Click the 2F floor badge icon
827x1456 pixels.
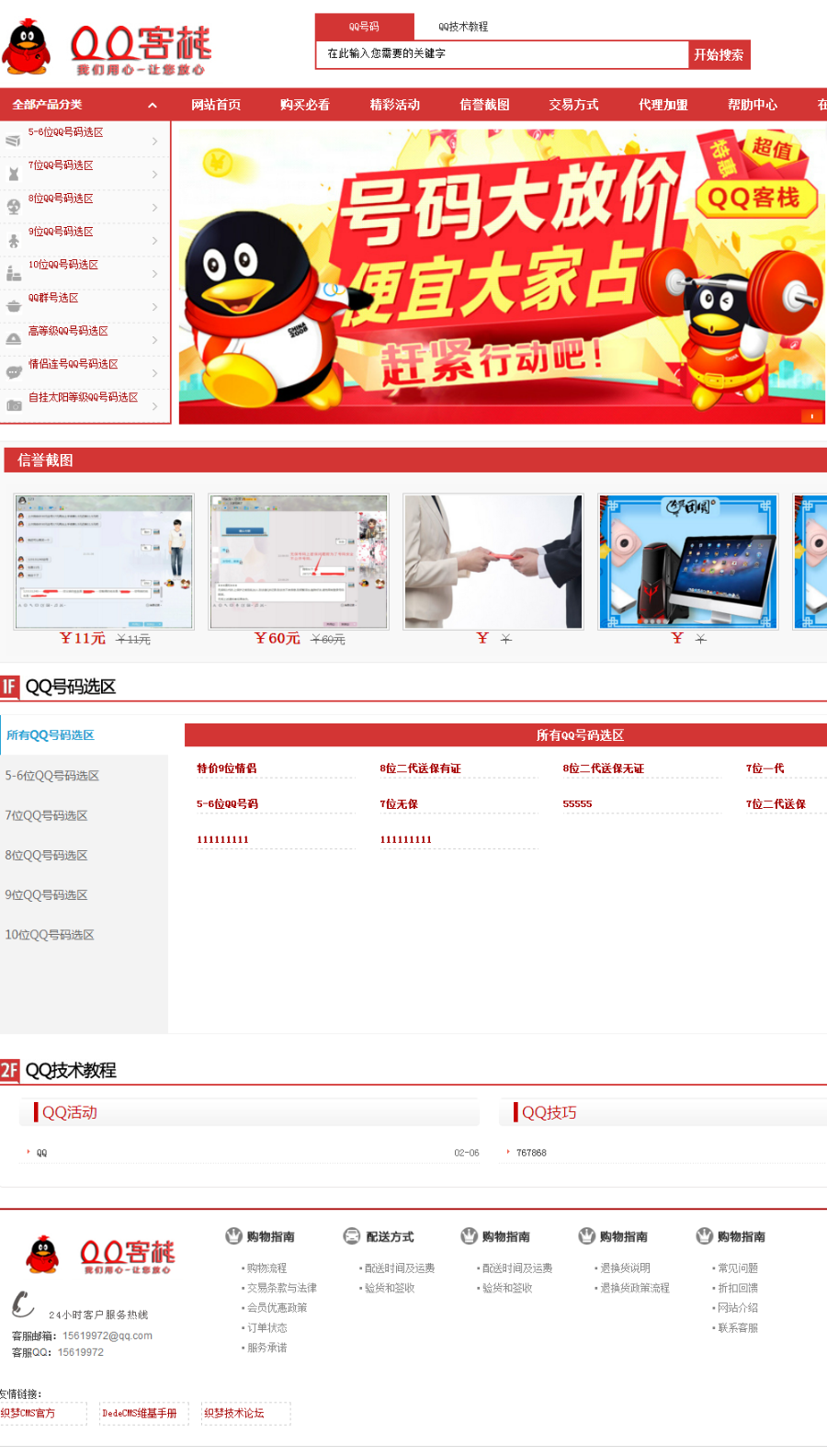coord(9,1070)
